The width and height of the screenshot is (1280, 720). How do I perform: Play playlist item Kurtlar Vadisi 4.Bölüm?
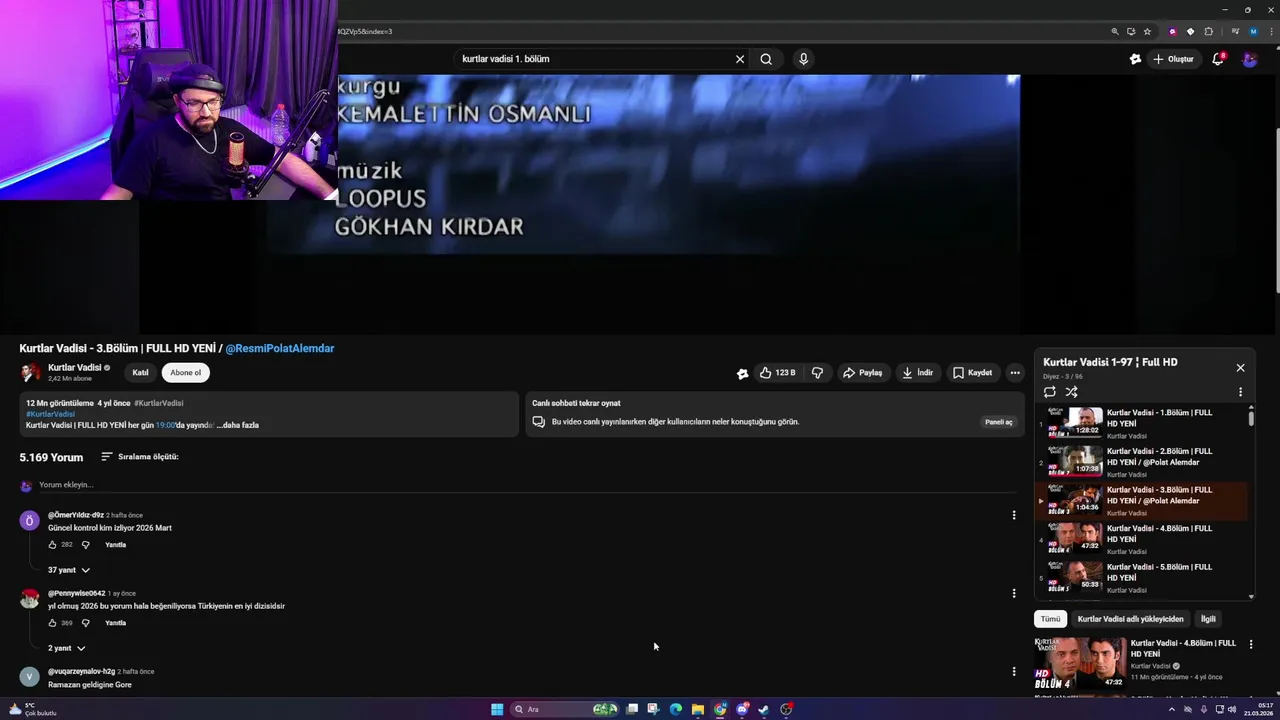1140,540
